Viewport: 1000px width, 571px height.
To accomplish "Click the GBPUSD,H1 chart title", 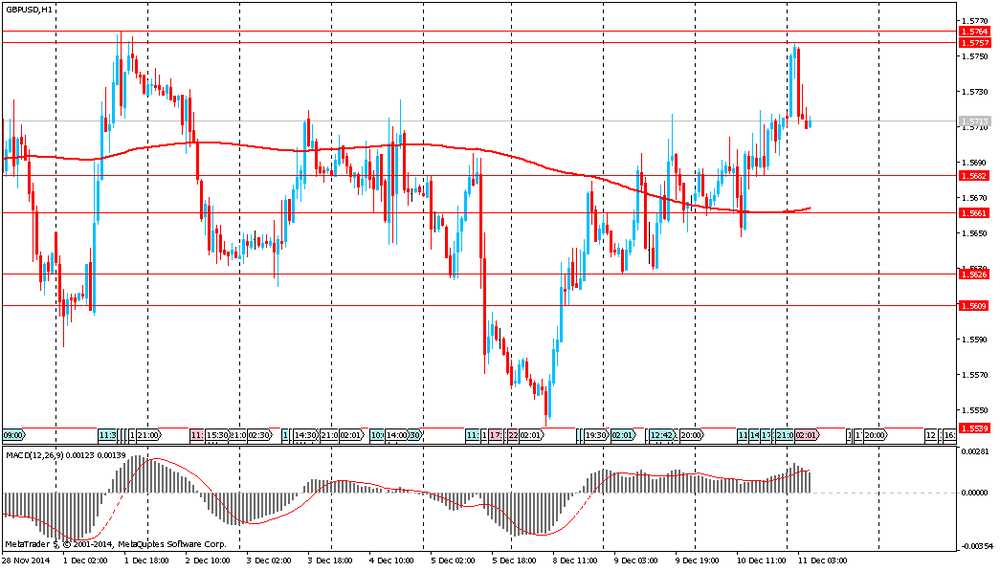I will (x=28, y=9).
